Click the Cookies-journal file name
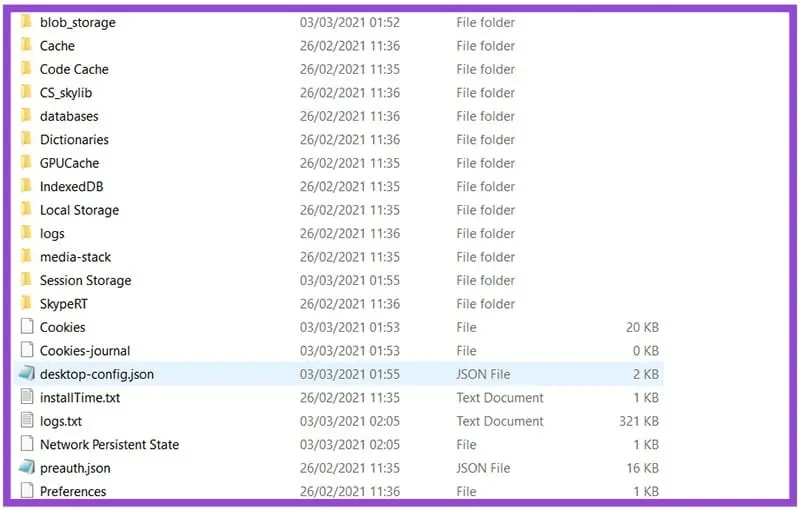The height and width of the screenshot is (510, 800). pyautogui.click(x=85, y=351)
